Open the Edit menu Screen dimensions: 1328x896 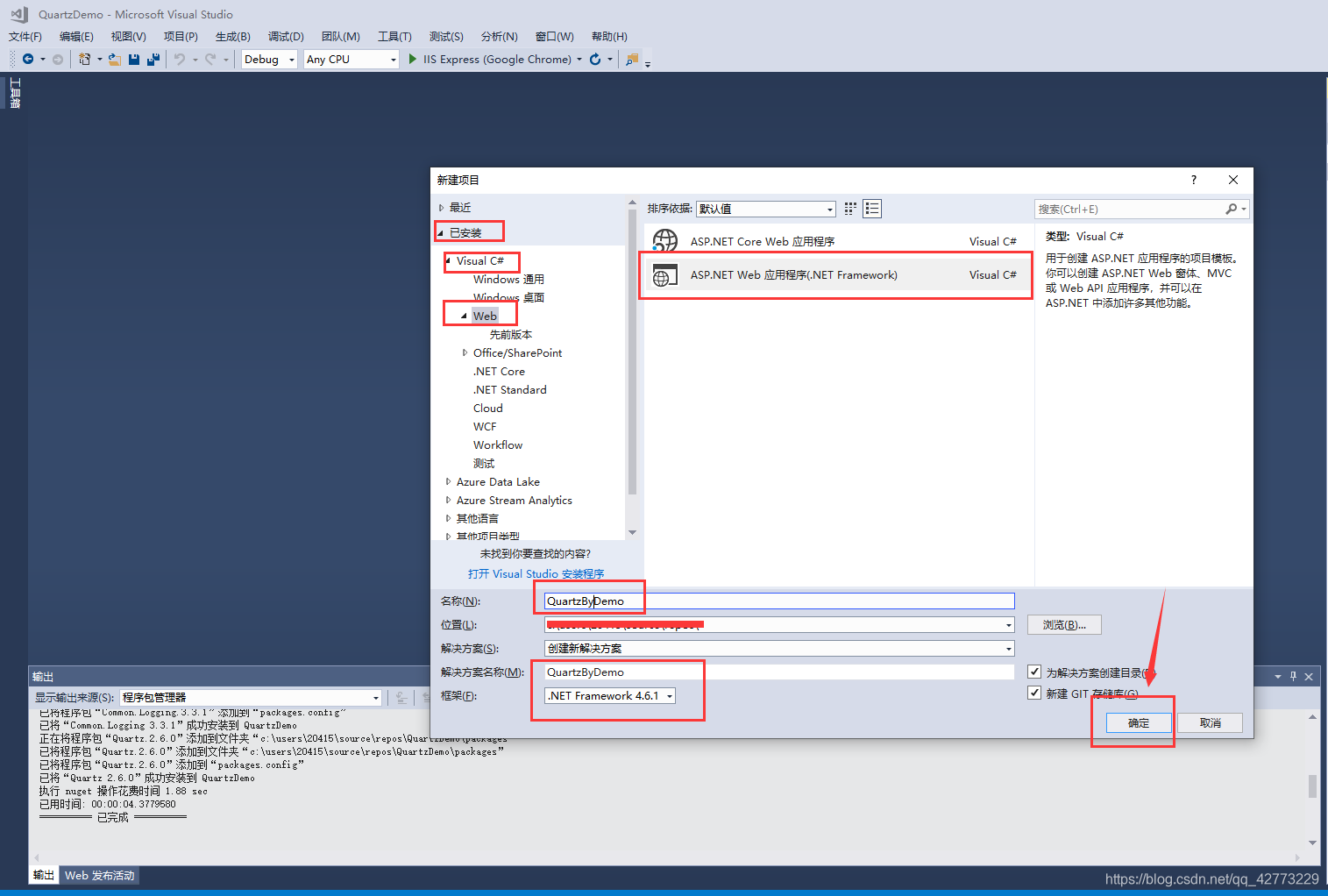click(x=76, y=36)
